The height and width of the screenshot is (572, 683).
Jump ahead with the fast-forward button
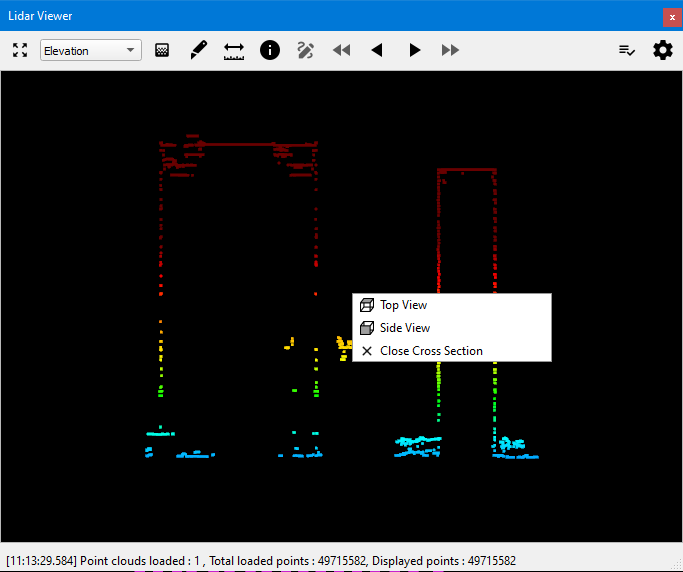(451, 50)
